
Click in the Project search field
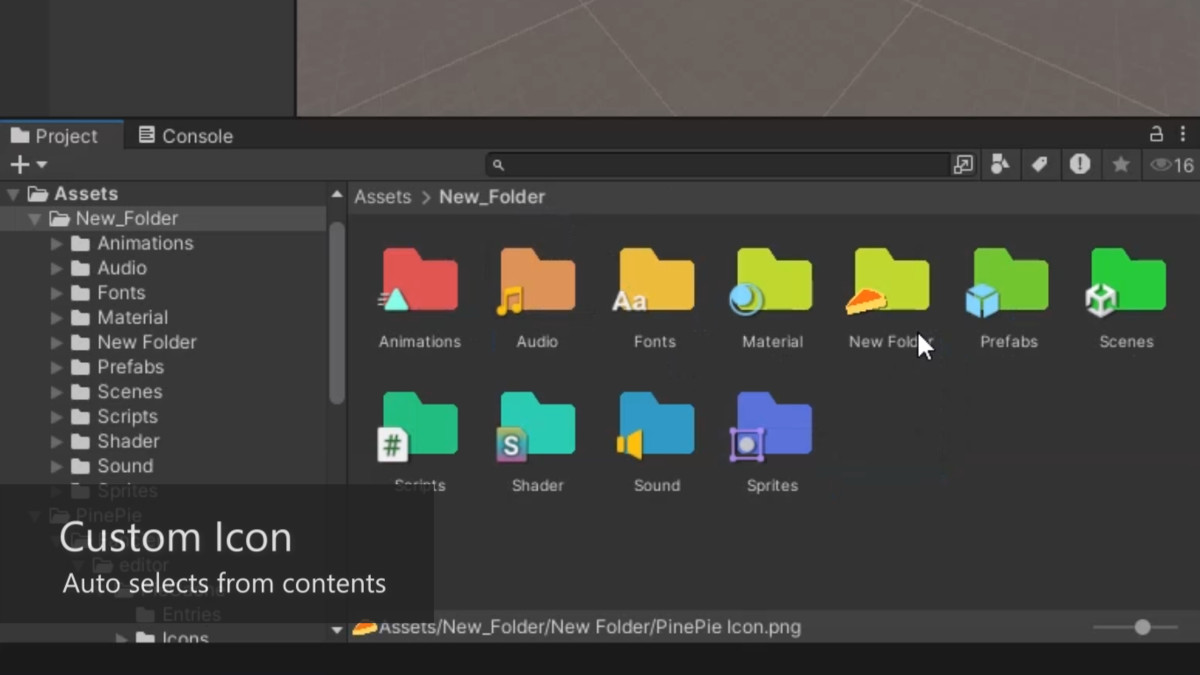(x=717, y=165)
